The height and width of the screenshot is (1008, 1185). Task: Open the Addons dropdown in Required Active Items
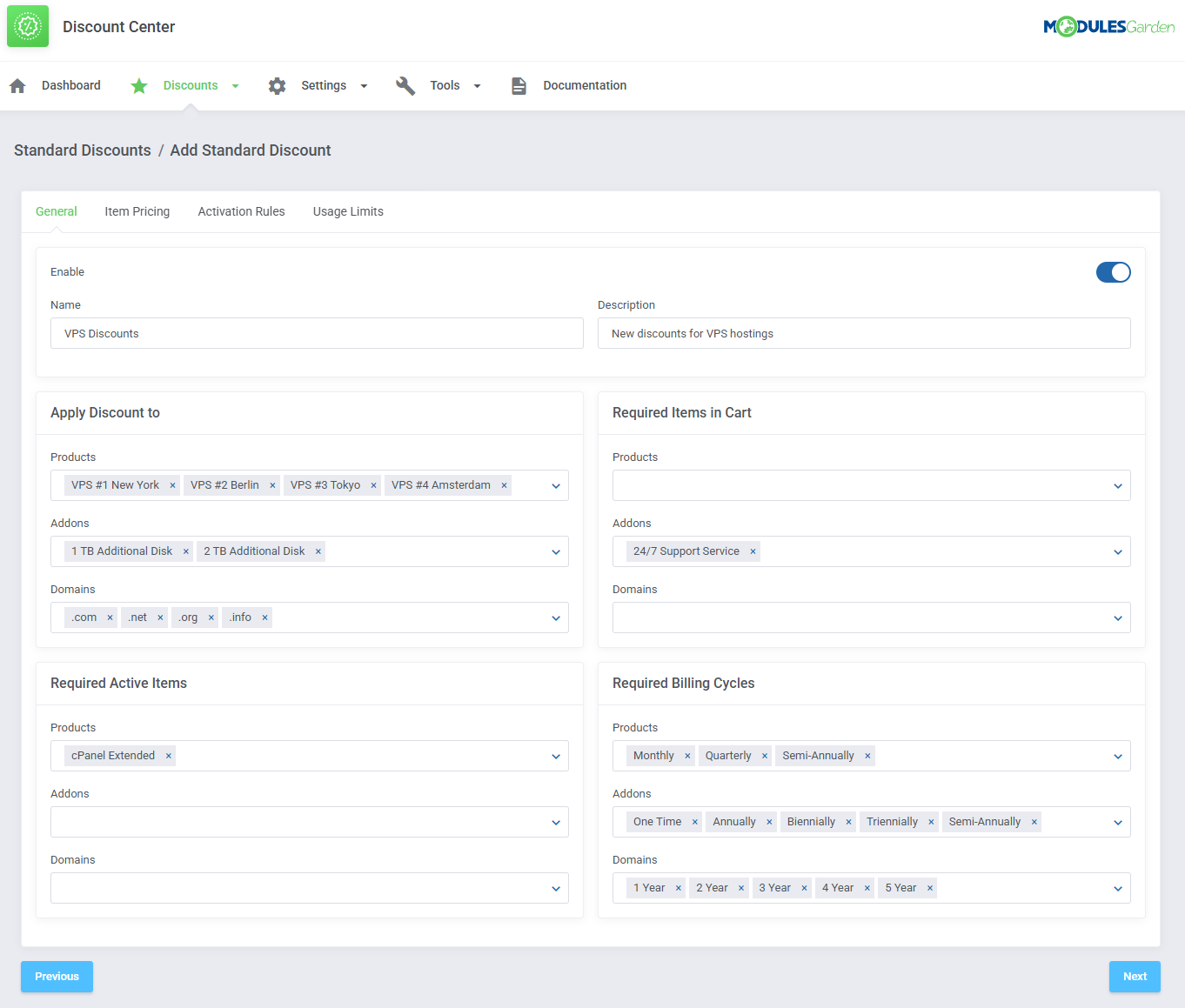[x=555, y=822]
